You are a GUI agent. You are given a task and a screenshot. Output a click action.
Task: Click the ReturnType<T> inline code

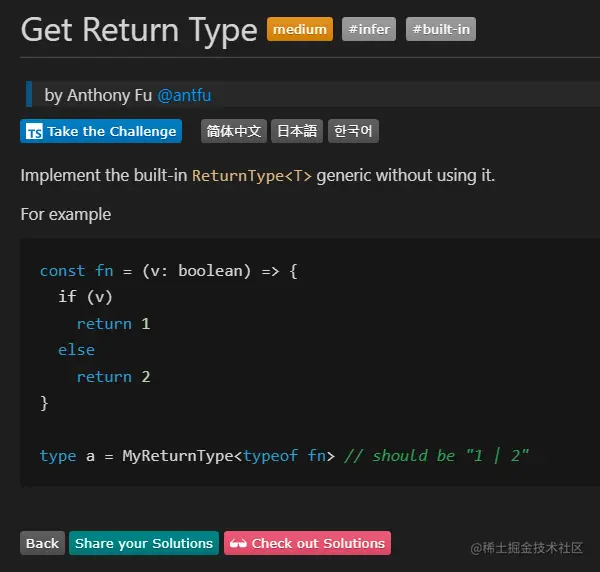point(252,176)
